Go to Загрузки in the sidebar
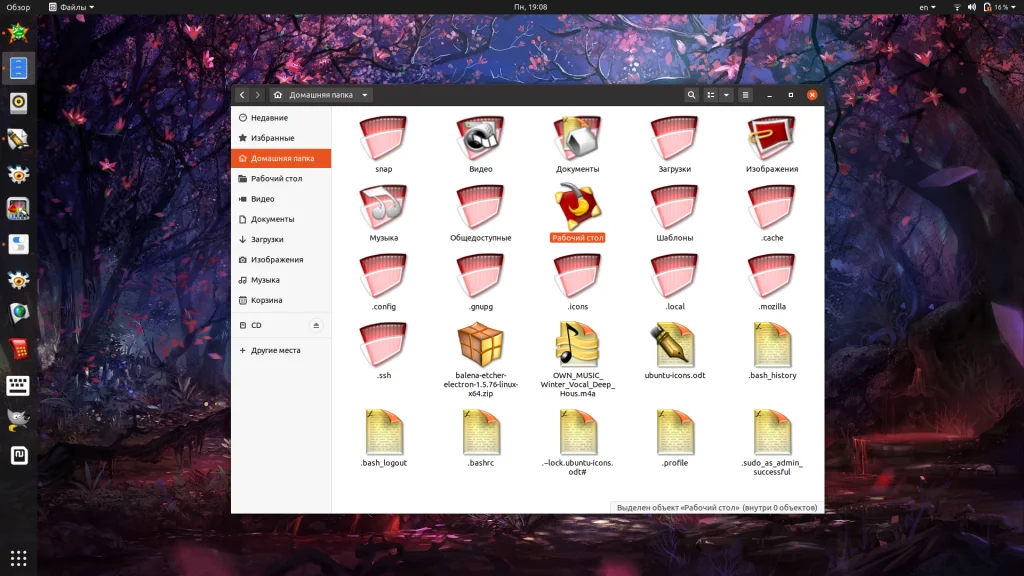 (x=266, y=239)
